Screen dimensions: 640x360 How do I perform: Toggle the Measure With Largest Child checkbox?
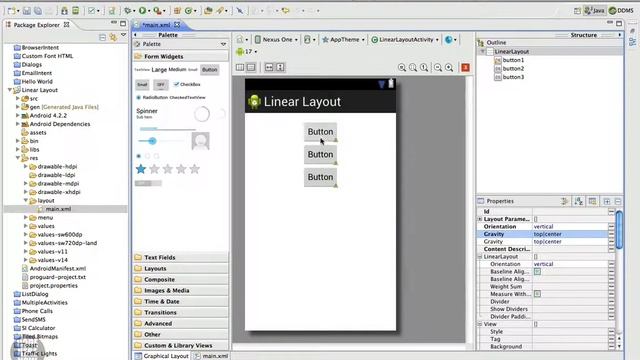pos(537,294)
